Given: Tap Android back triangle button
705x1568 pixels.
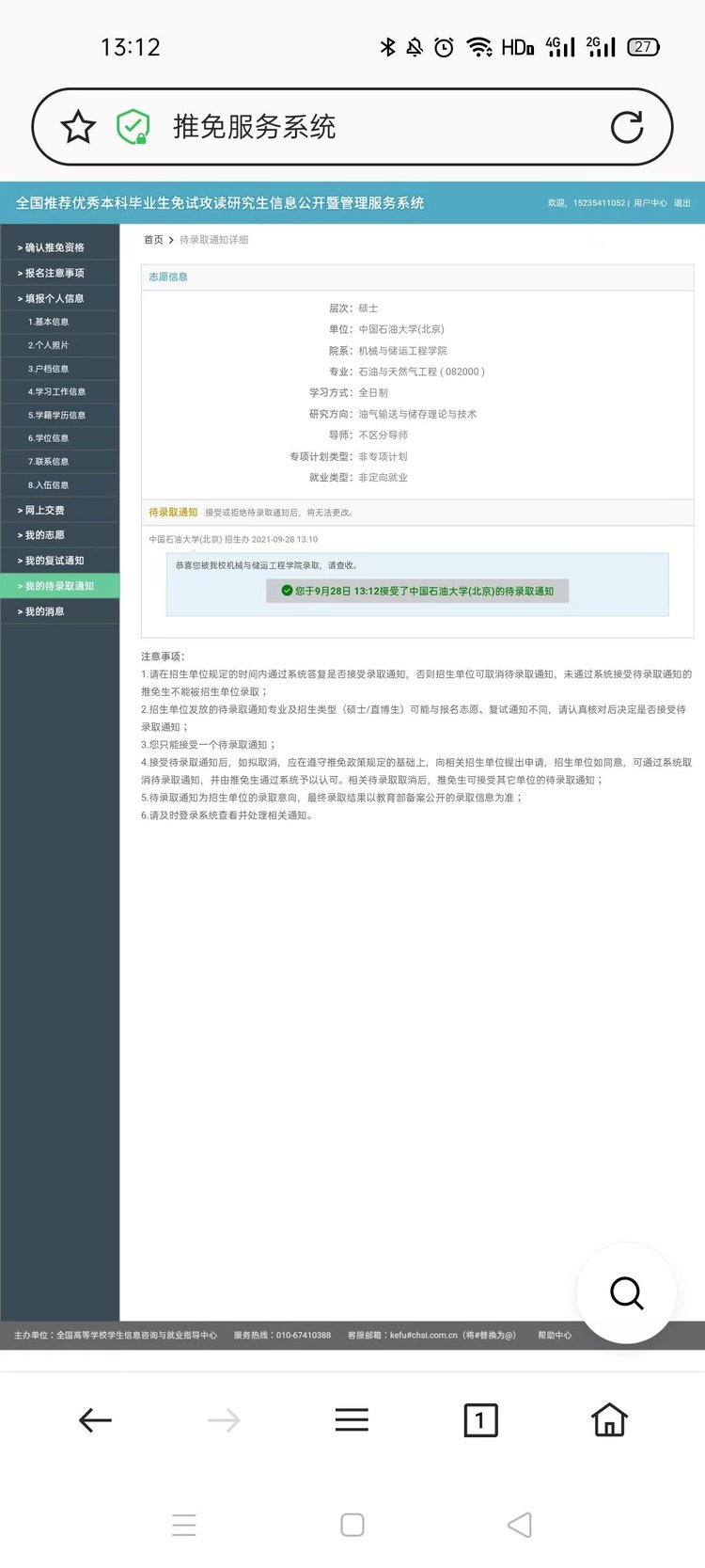Looking at the screenshot, I should pyautogui.click(x=520, y=1525).
